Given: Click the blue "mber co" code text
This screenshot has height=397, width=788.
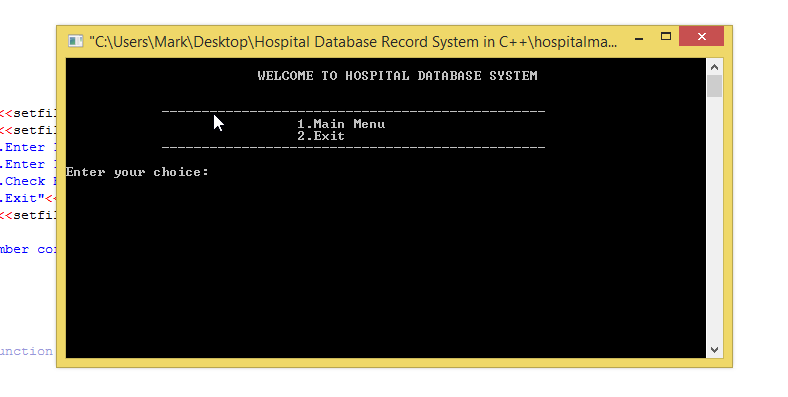Looking at the screenshot, I should point(28,249).
